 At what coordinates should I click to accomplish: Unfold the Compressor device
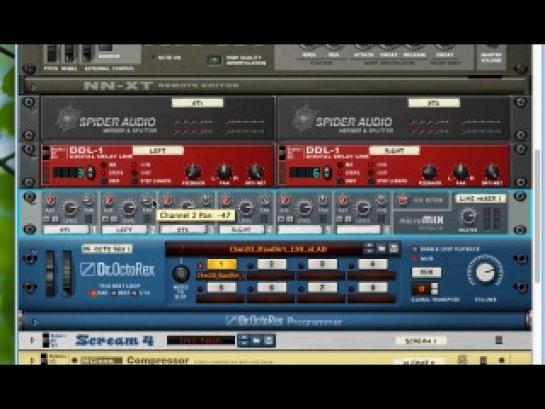click(x=32, y=360)
